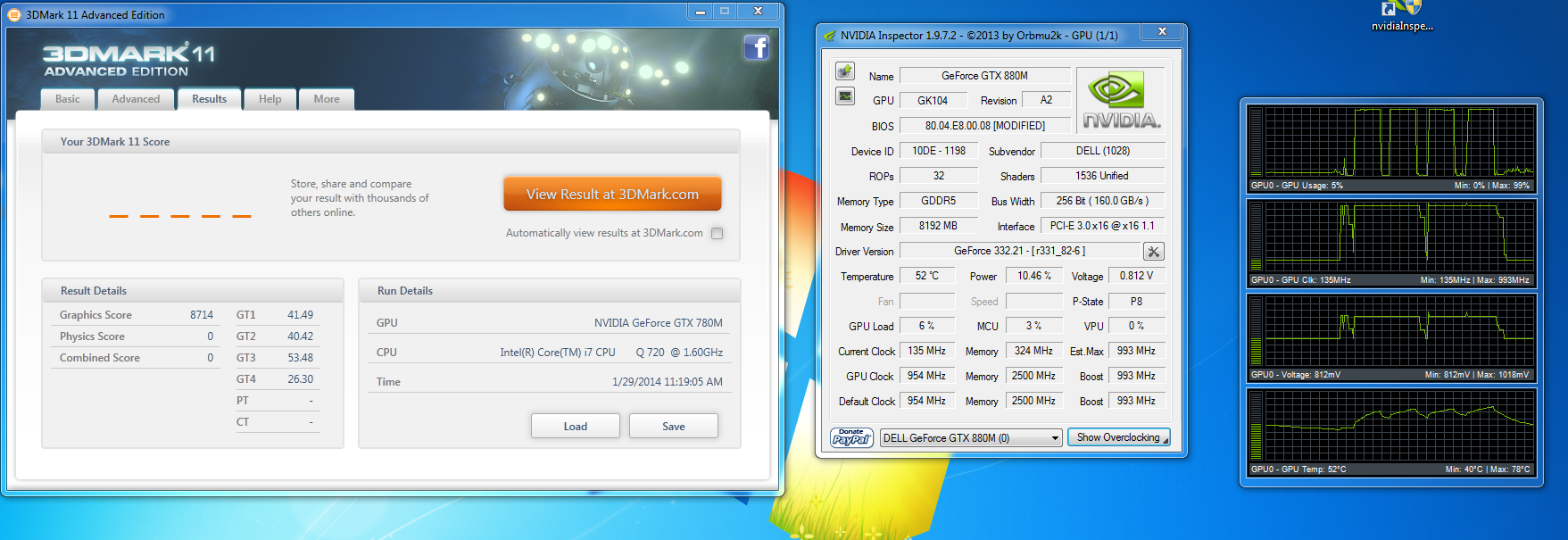Open the More tab
Screen dimensions: 1568x540
tap(327, 99)
